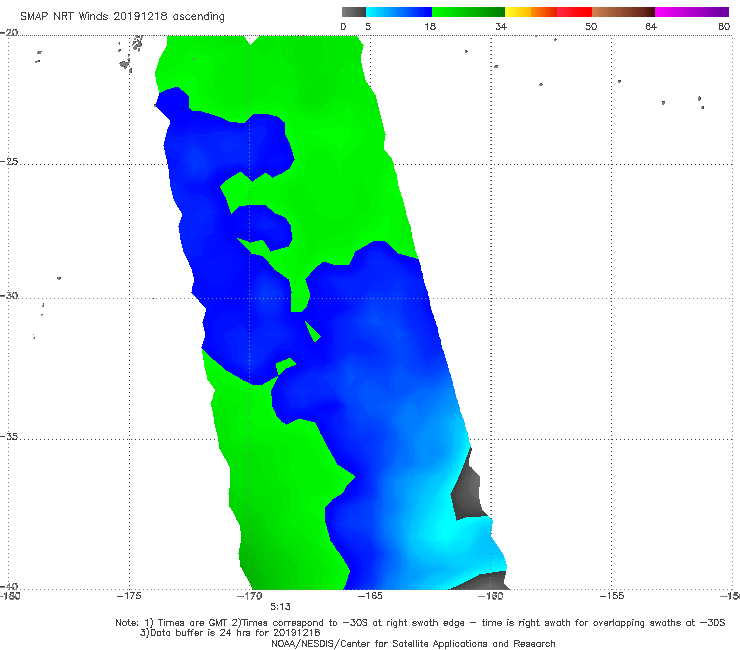
Task: Click the dark gray patch on the swath's right edge
Action: 467,491
